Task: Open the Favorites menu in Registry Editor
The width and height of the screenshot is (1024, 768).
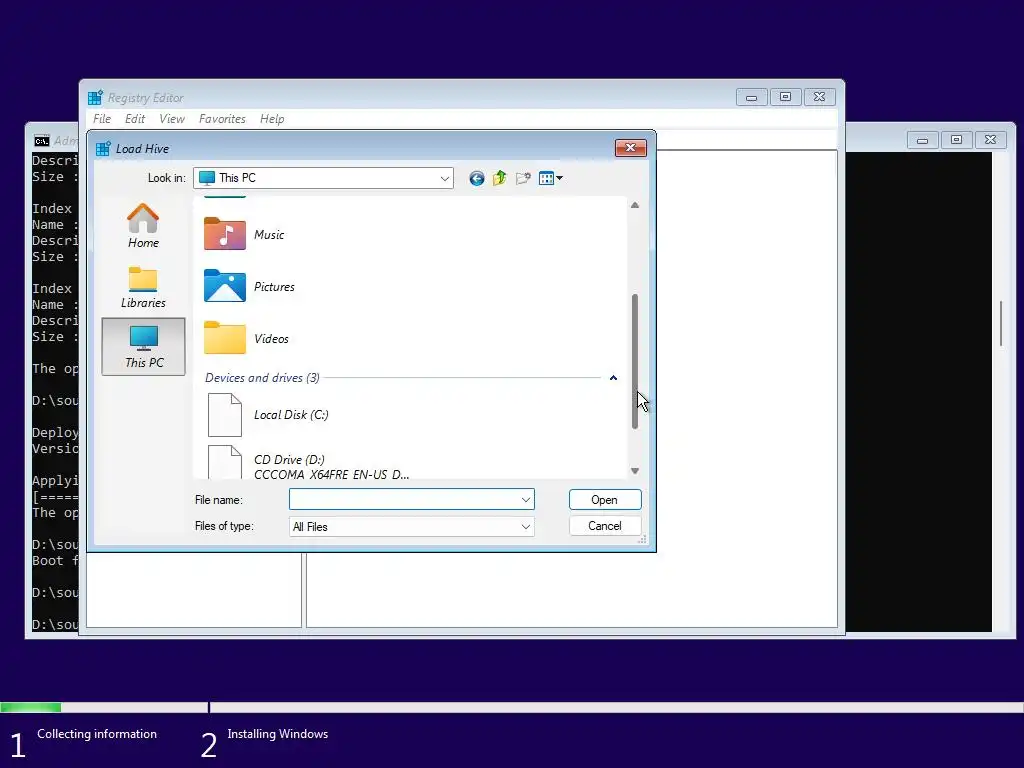Action: coord(222,119)
